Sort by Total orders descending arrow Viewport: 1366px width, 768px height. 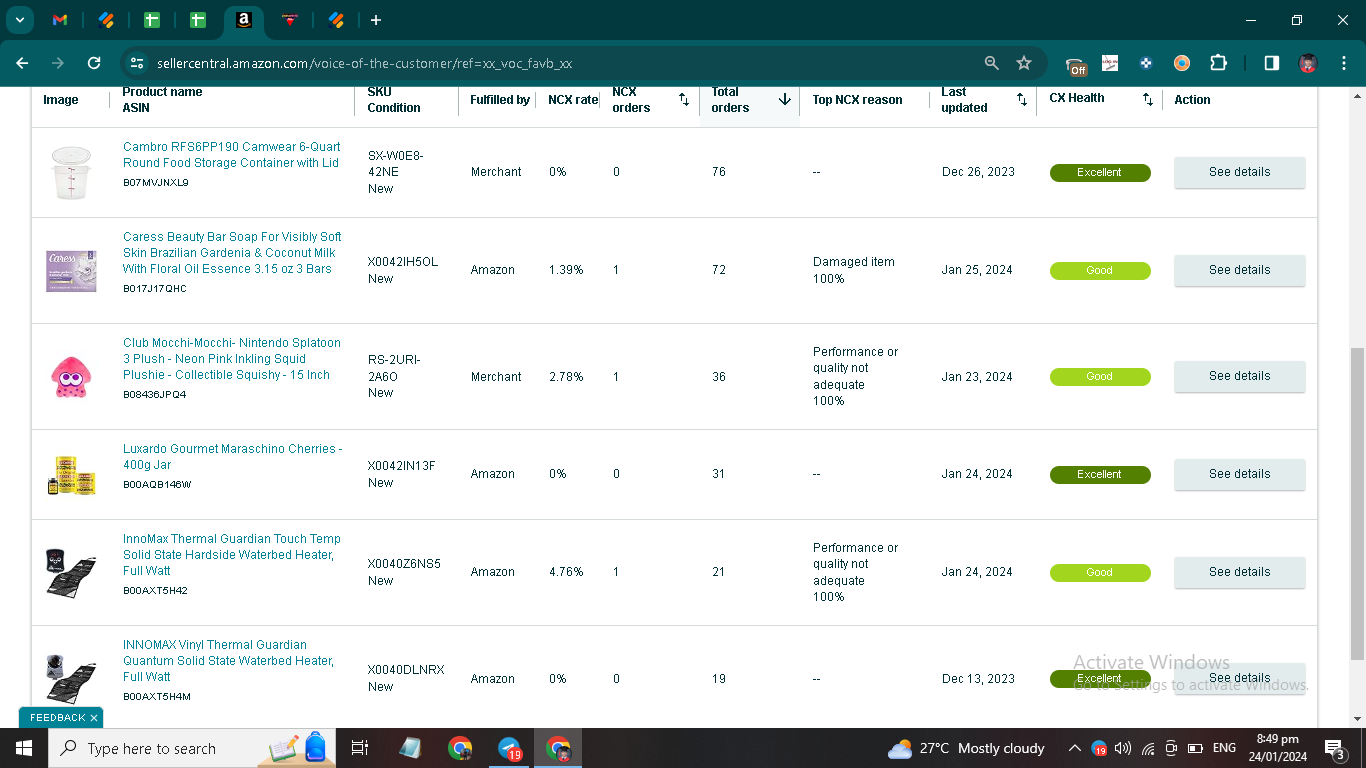[785, 100]
